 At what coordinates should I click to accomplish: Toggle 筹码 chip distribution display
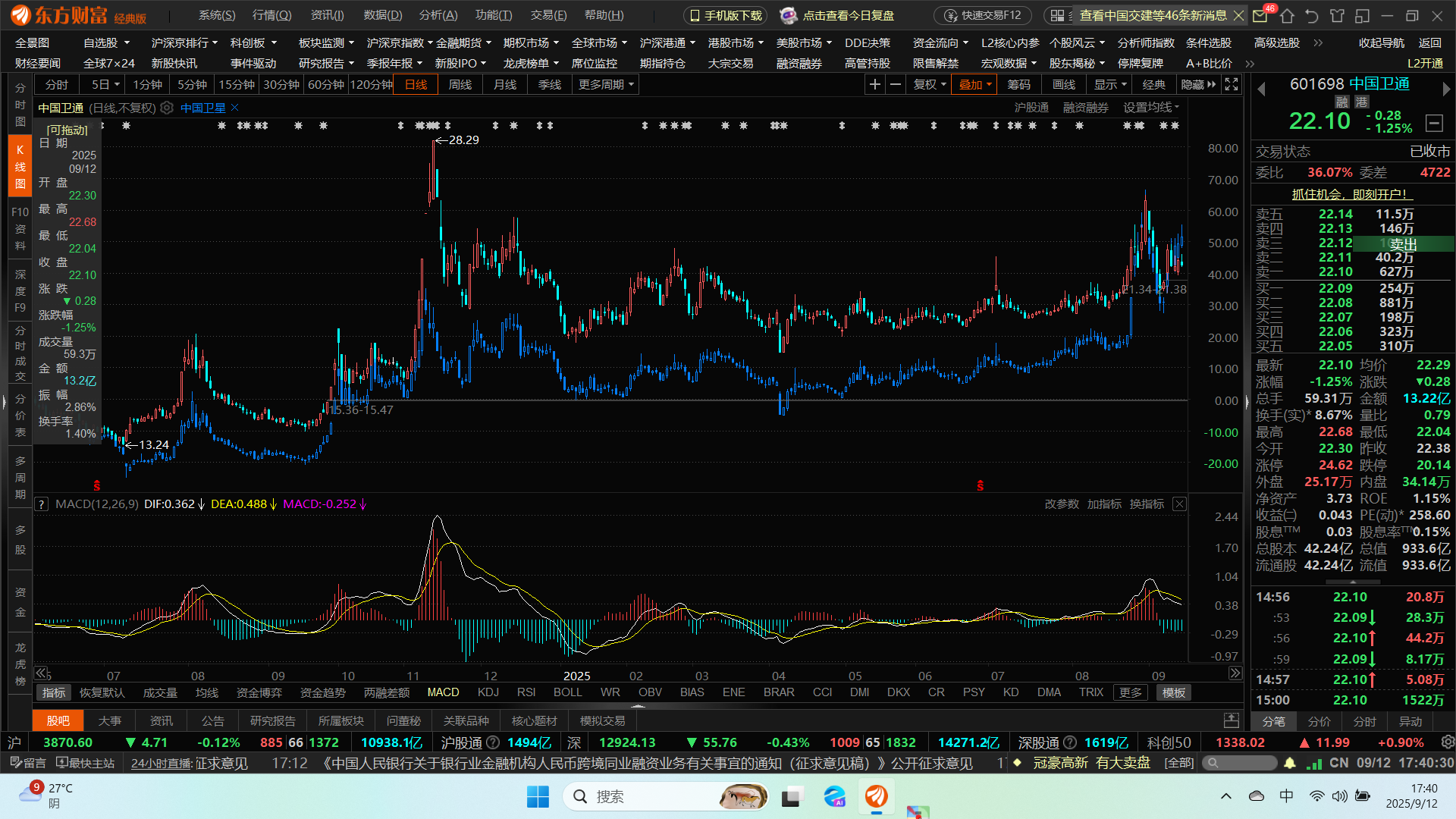[x=1018, y=84]
